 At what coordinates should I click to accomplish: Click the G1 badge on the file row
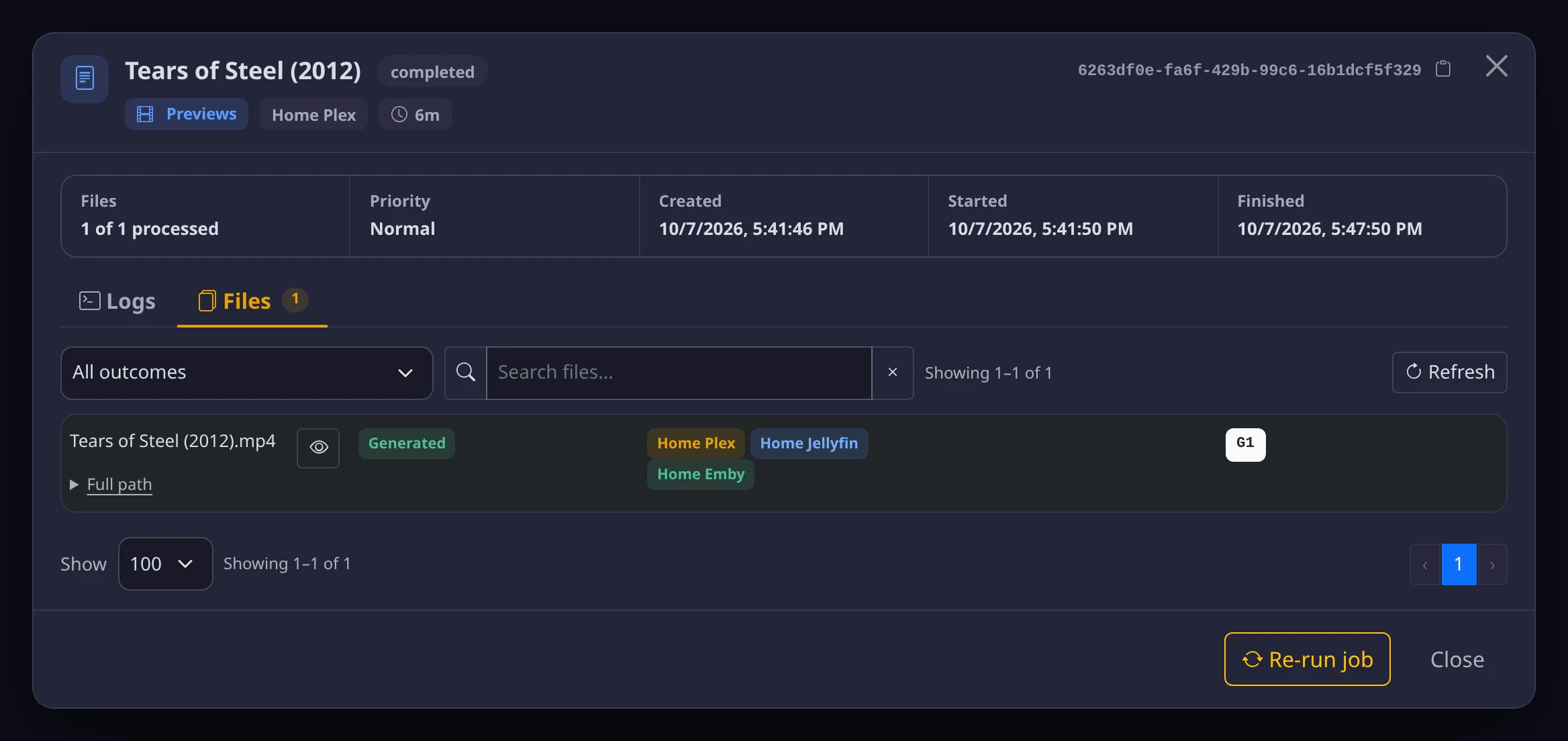pyautogui.click(x=1245, y=444)
